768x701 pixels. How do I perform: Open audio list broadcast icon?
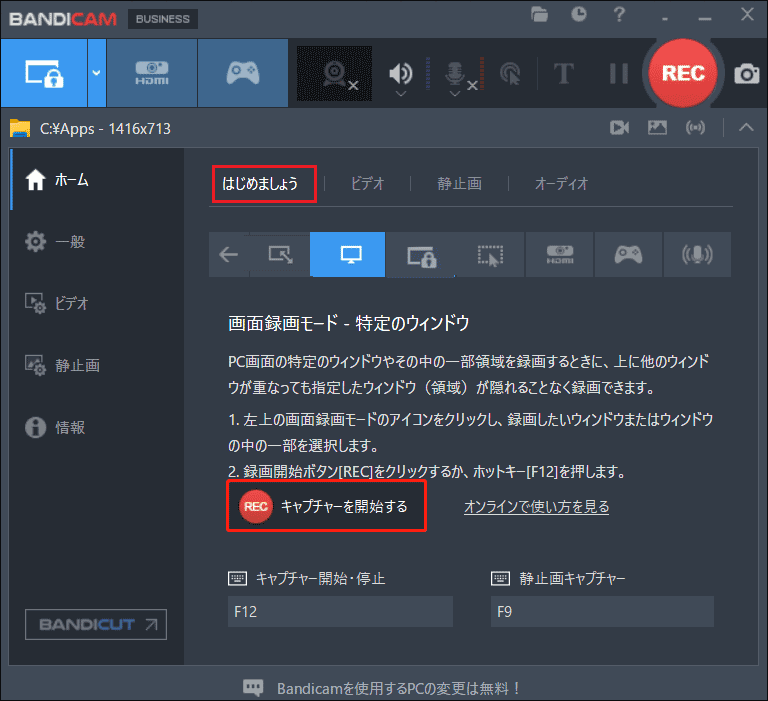(696, 128)
